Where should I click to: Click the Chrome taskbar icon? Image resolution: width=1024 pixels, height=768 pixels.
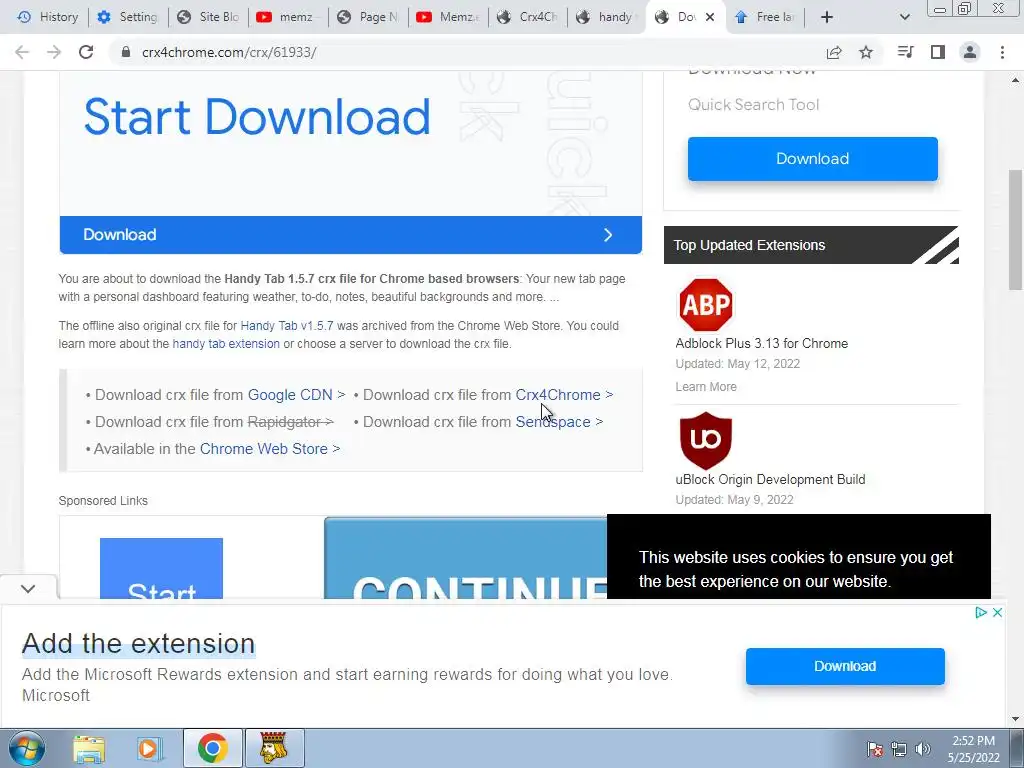coord(213,748)
